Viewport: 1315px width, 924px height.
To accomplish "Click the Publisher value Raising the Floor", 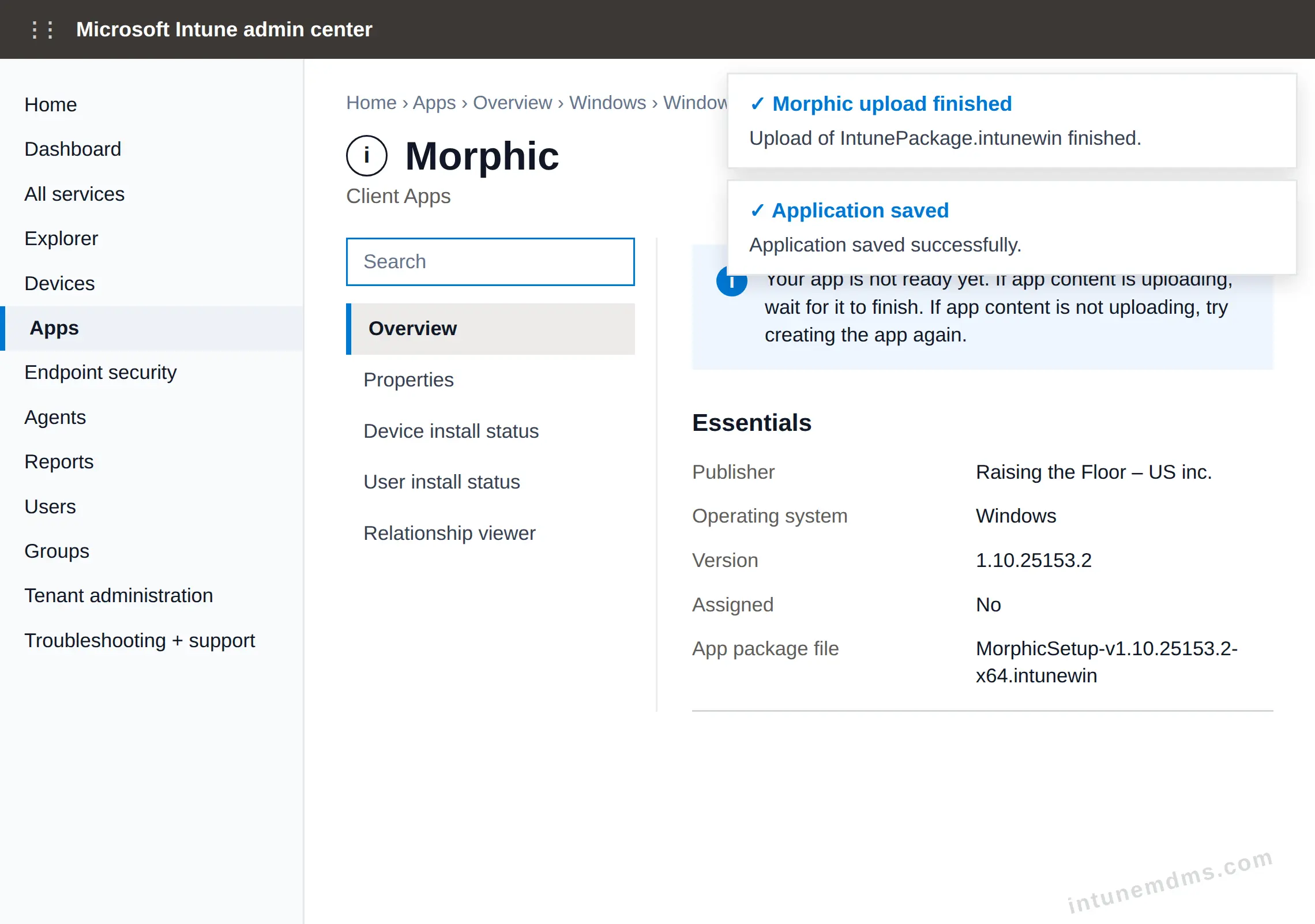I will click(1094, 472).
